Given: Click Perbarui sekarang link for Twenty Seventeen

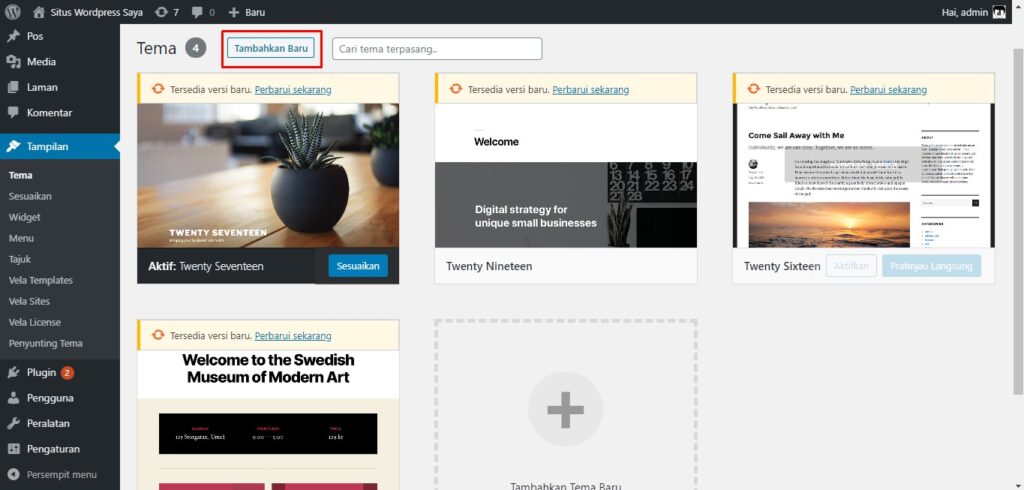Looking at the screenshot, I should pyautogui.click(x=293, y=90).
